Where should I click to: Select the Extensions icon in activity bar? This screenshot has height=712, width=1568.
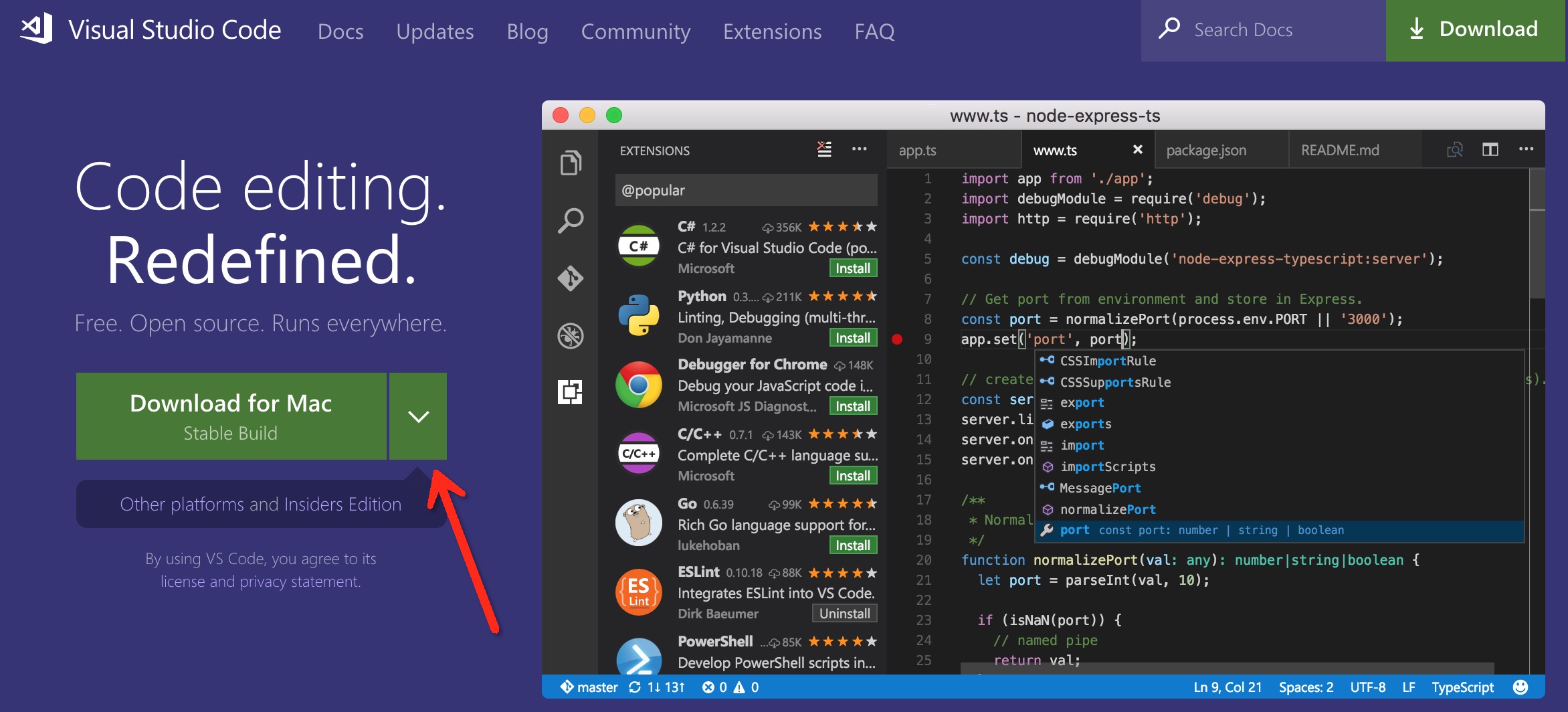coord(571,392)
